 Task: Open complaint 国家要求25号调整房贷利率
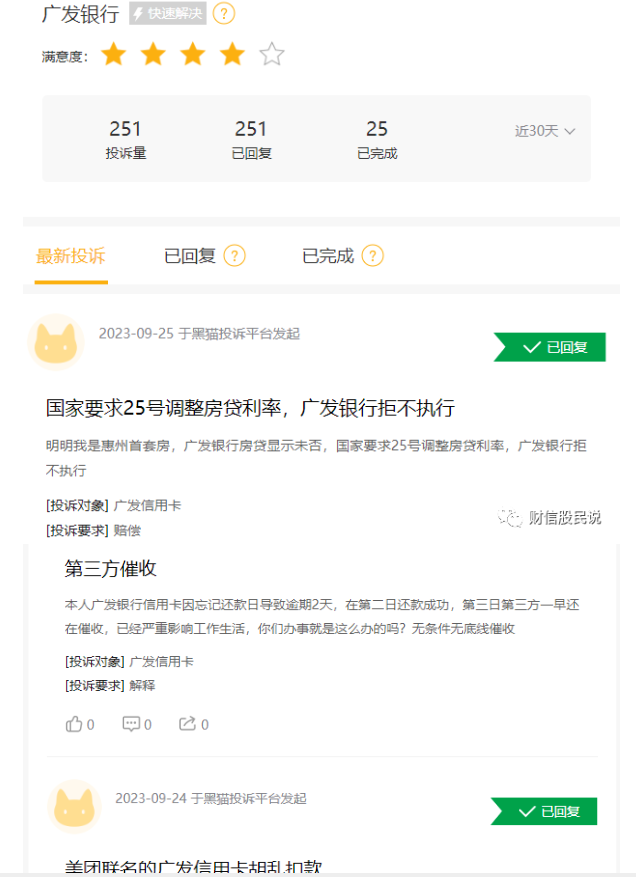tap(250, 408)
